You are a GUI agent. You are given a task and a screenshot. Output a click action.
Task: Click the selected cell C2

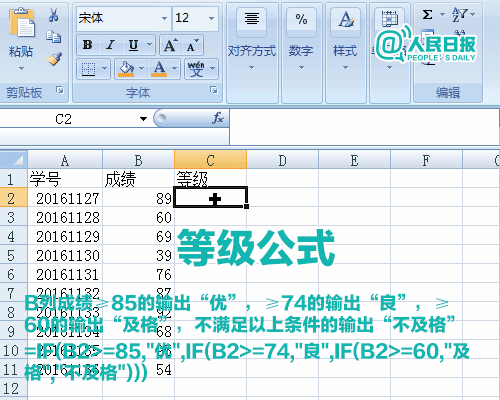tap(210, 197)
